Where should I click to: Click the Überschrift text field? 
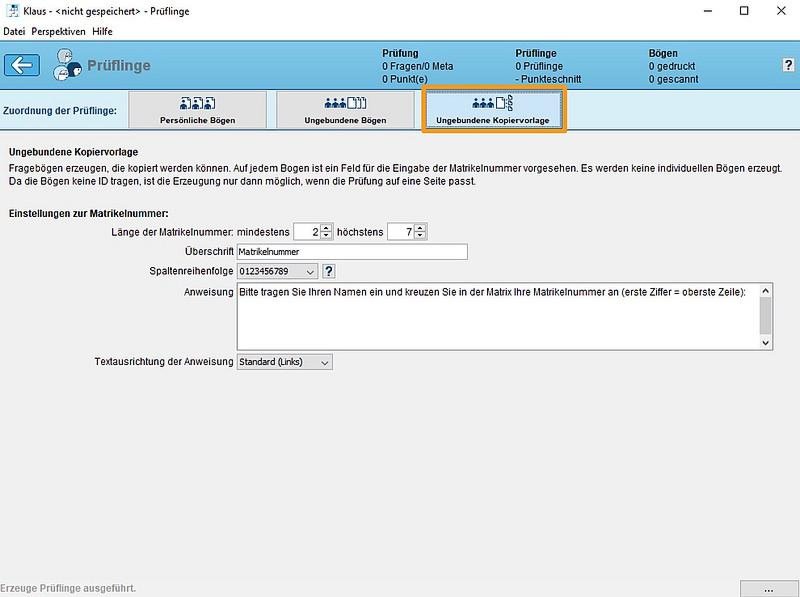click(352, 252)
